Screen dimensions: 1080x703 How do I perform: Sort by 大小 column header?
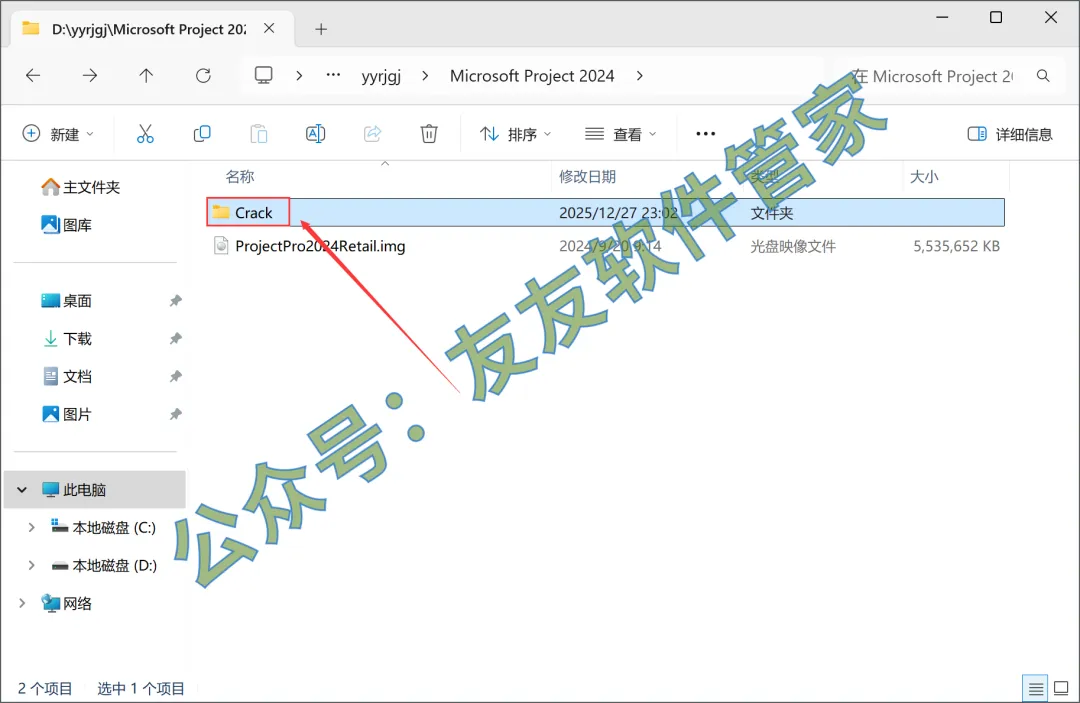point(924,177)
